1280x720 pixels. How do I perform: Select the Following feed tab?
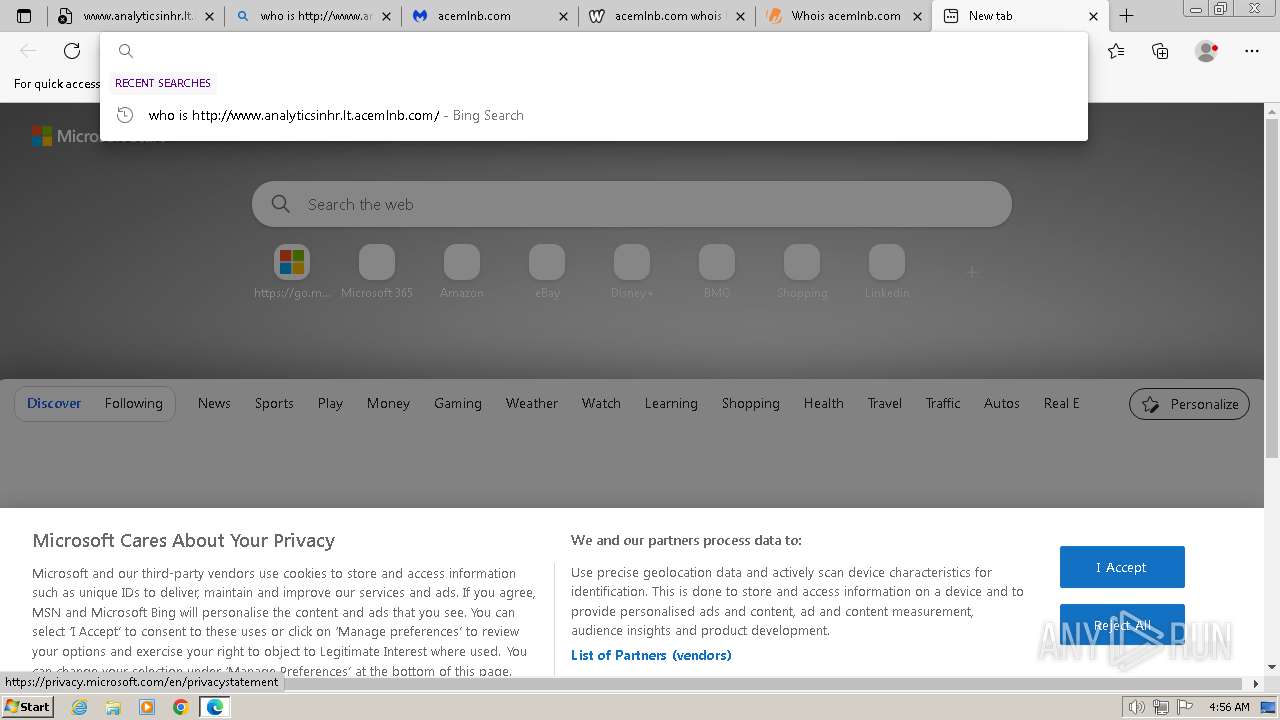pos(134,403)
